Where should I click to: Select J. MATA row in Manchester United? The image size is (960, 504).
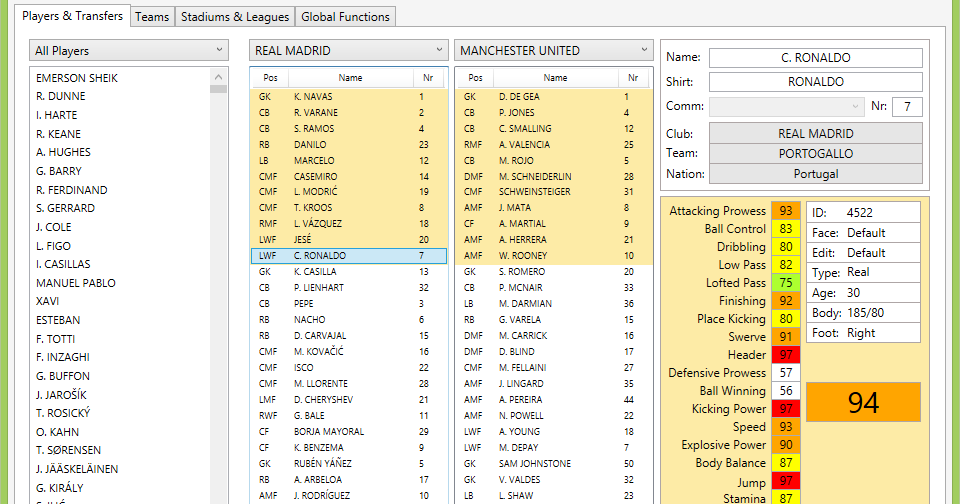click(554, 208)
